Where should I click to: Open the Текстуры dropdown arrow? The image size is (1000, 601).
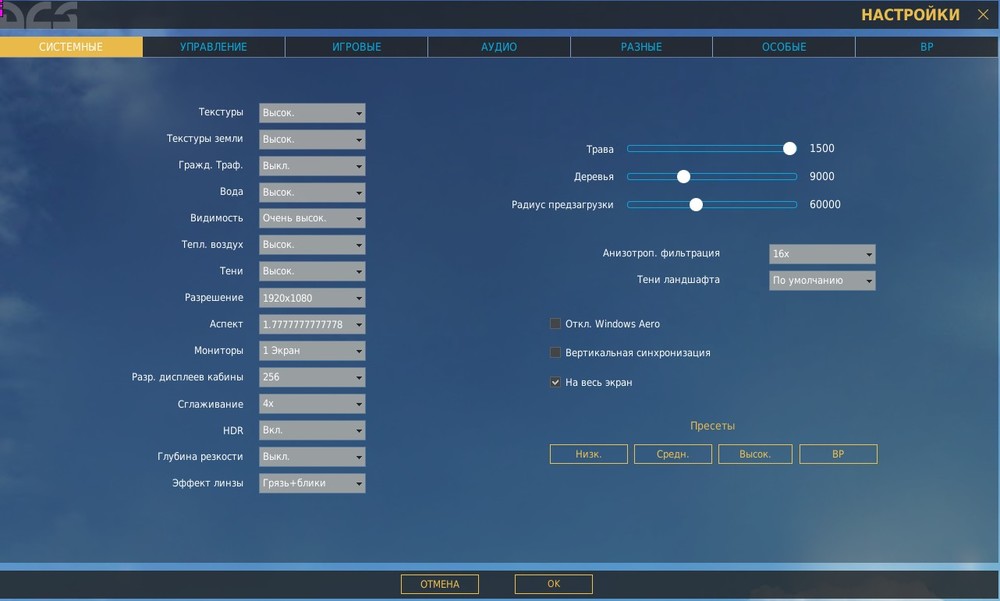tap(359, 113)
